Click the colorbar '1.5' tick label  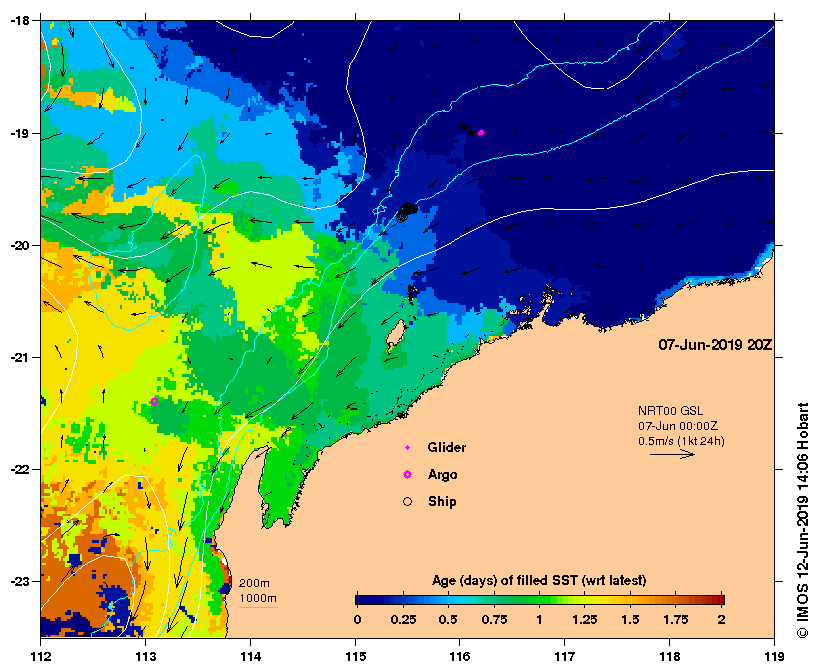(630, 619)
